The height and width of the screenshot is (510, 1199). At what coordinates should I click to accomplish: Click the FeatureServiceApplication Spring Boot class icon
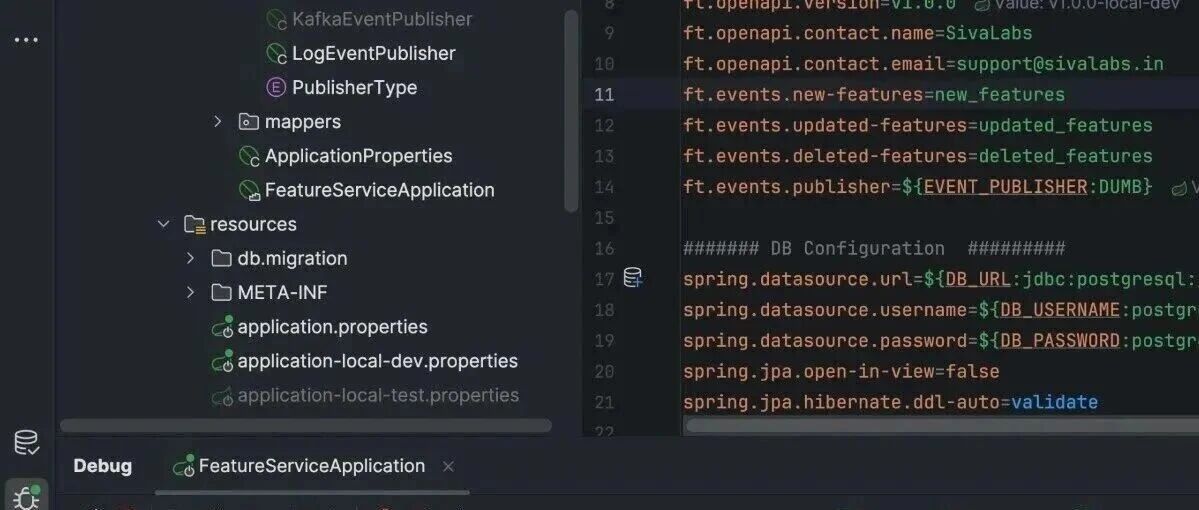tap(249, 190)
